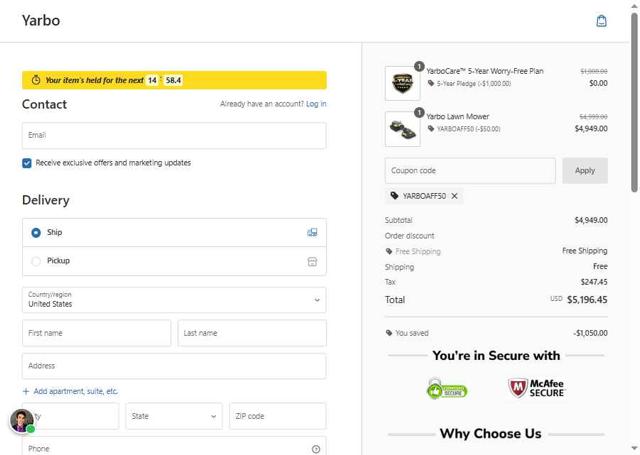Click the tag icon next to 5-Year Pledge
The height and width of the screenshot is (455, 640).
pos(431,83)
